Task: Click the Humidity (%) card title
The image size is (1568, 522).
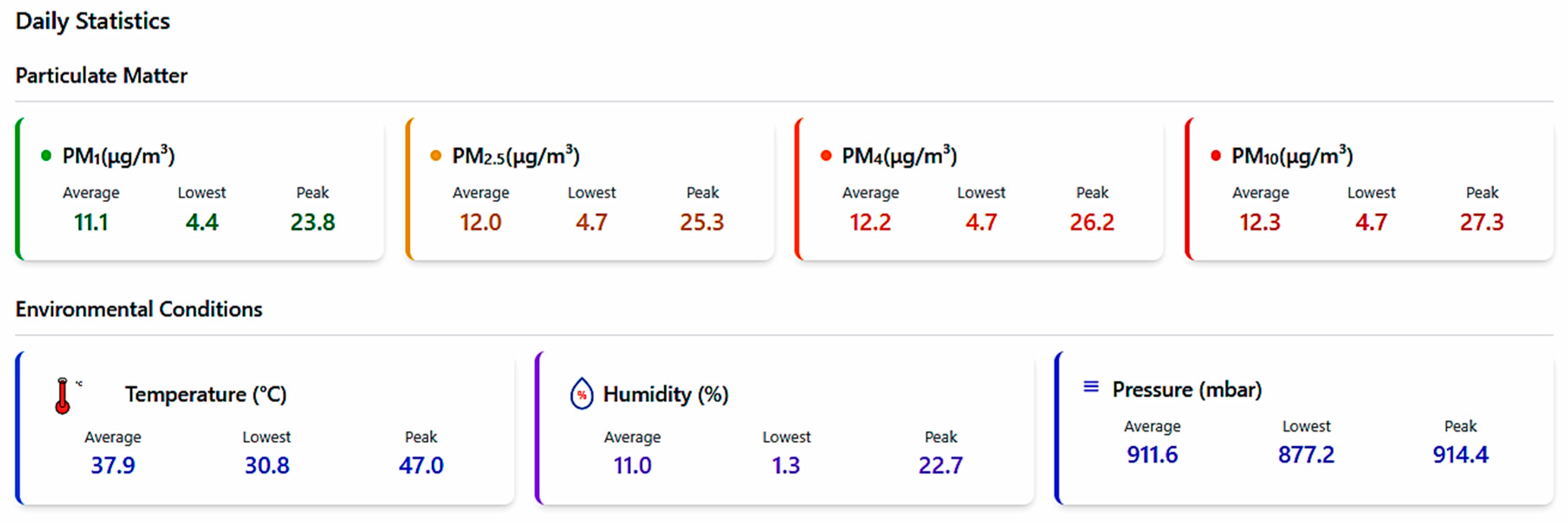Action: (x=666, y=395)
